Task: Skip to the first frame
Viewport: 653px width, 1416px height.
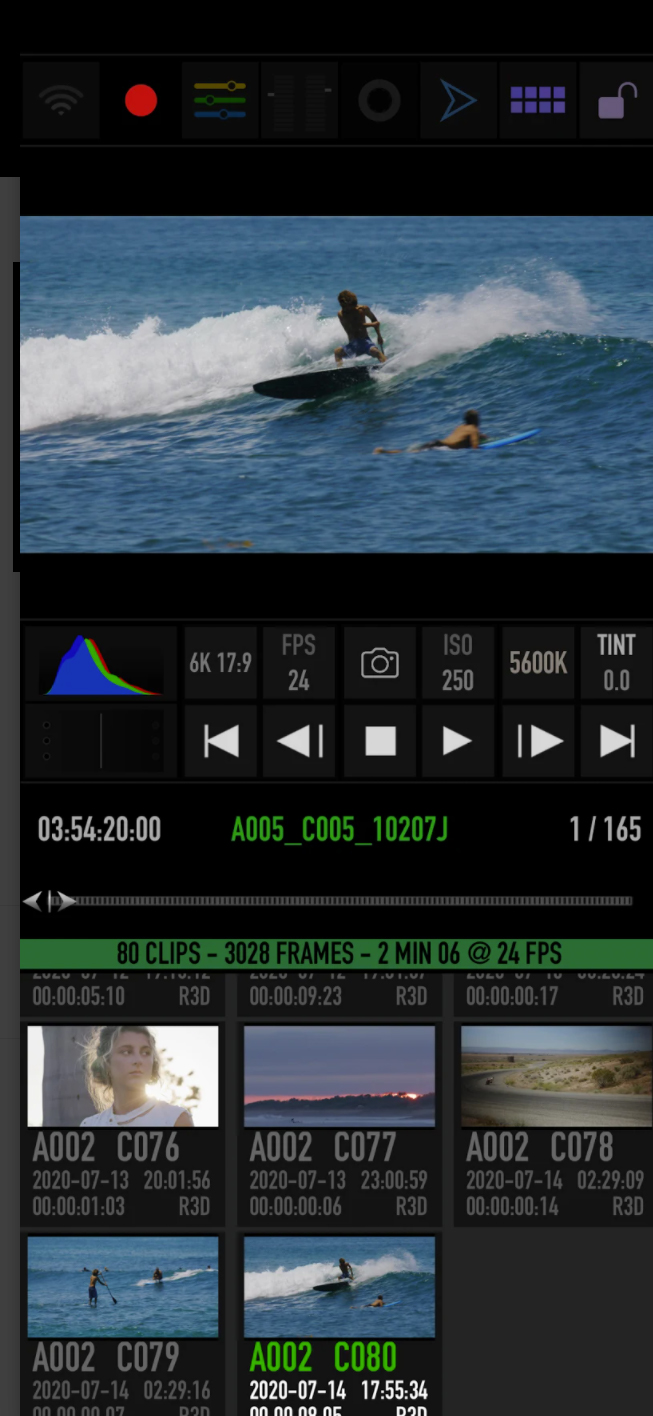Action: [x=221, y=741]
